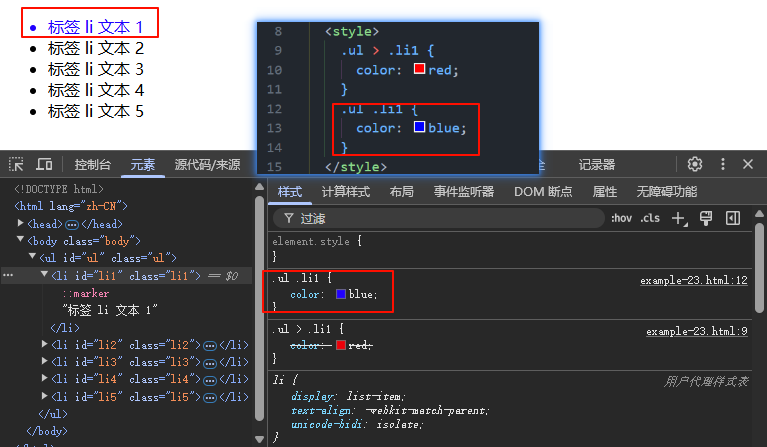Switch to the 控制台 tab
The height and width of the screenshot is (447, 767).
[93, 165]
